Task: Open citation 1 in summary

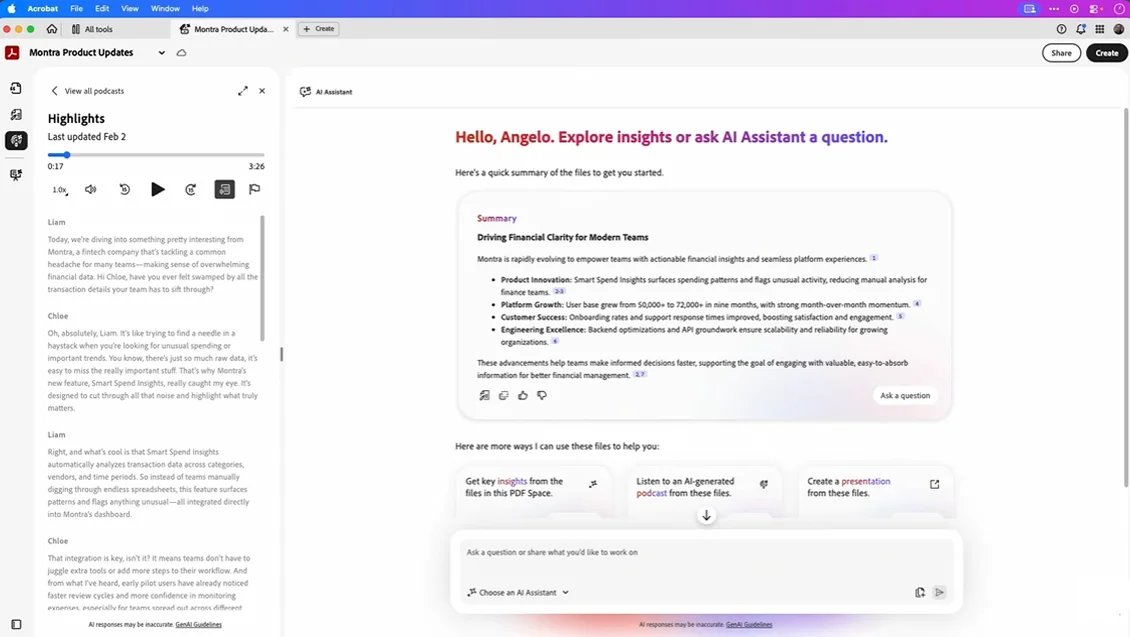Action: 873,258
